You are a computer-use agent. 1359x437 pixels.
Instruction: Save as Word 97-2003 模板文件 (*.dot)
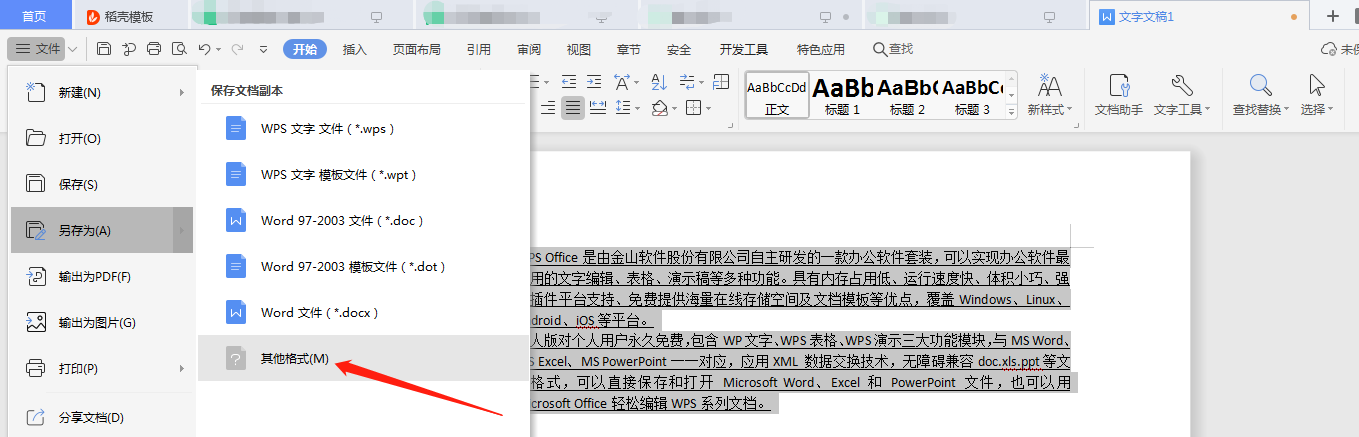[x=363, y=266]
